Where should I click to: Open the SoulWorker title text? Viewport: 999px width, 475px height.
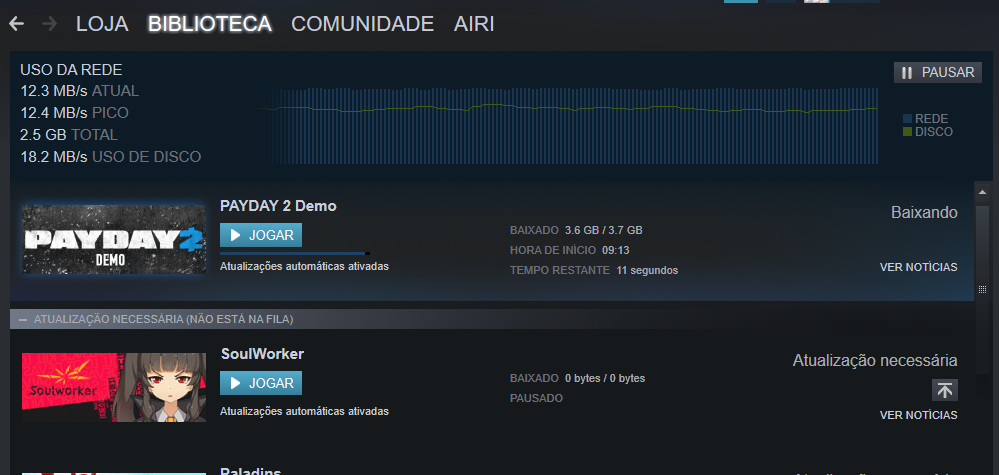click(x=262, y=354)
